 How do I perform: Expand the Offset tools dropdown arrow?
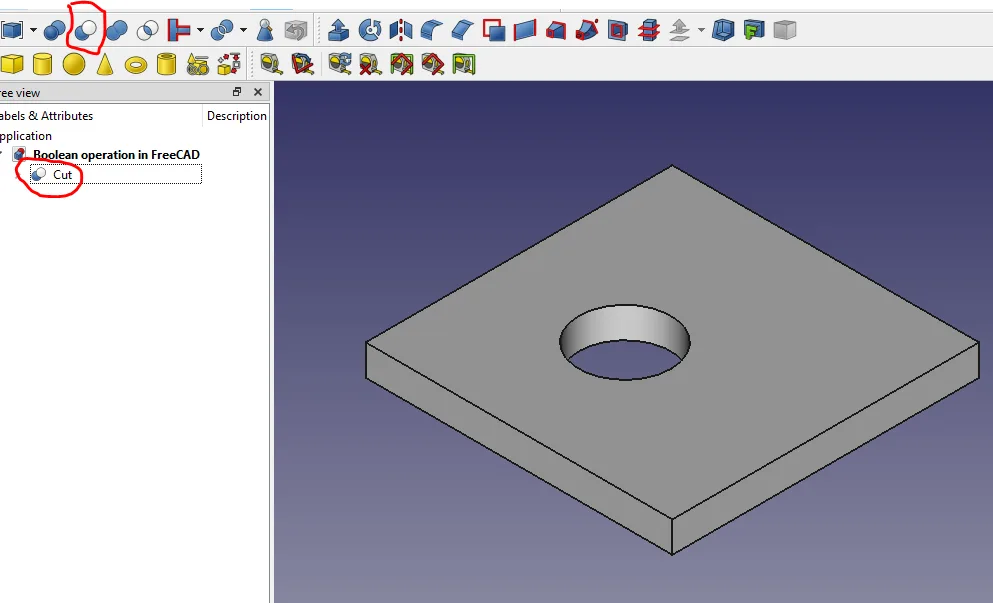701,30
